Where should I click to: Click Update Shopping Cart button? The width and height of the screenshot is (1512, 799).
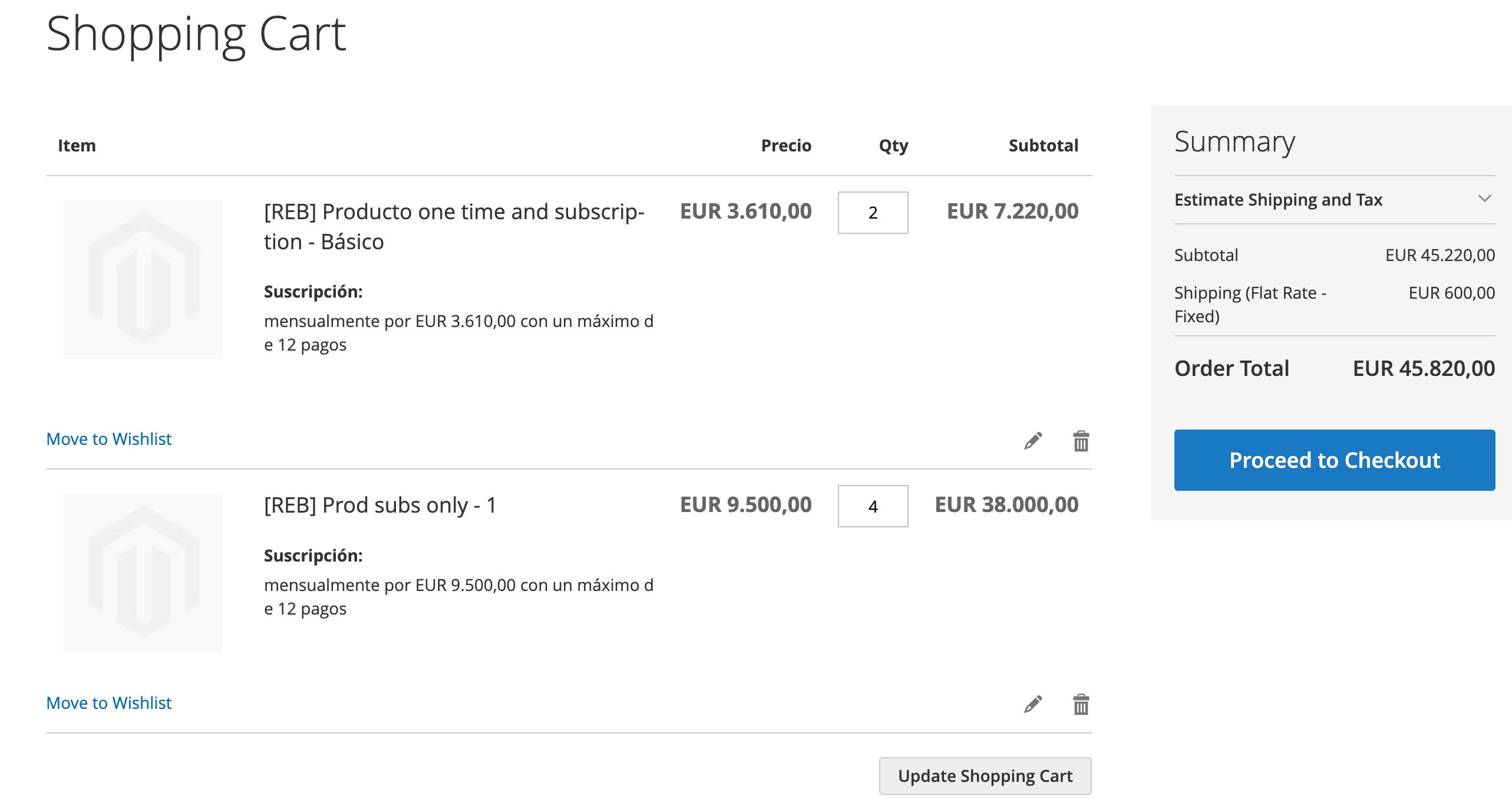(x=985, y=775)
